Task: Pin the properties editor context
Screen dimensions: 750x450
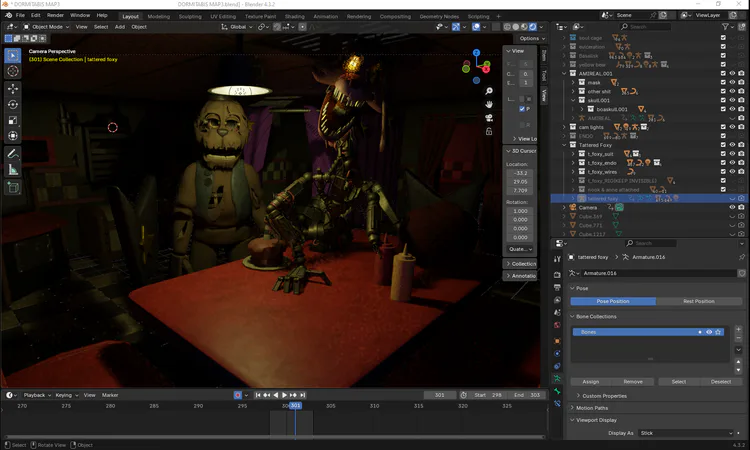Action: coord(742,257)
